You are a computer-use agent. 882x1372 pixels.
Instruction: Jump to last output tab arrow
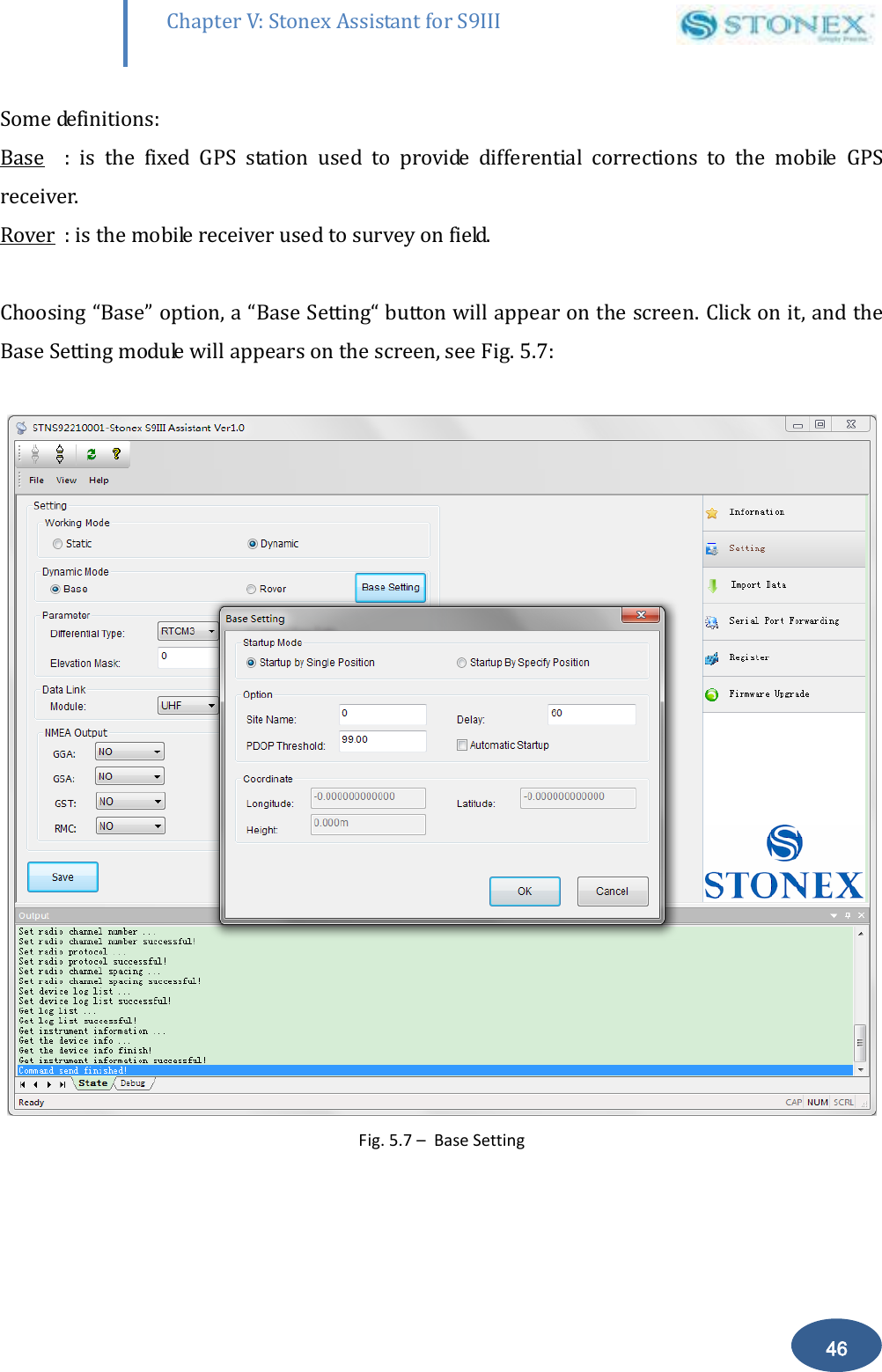(x=62, y=1084)
